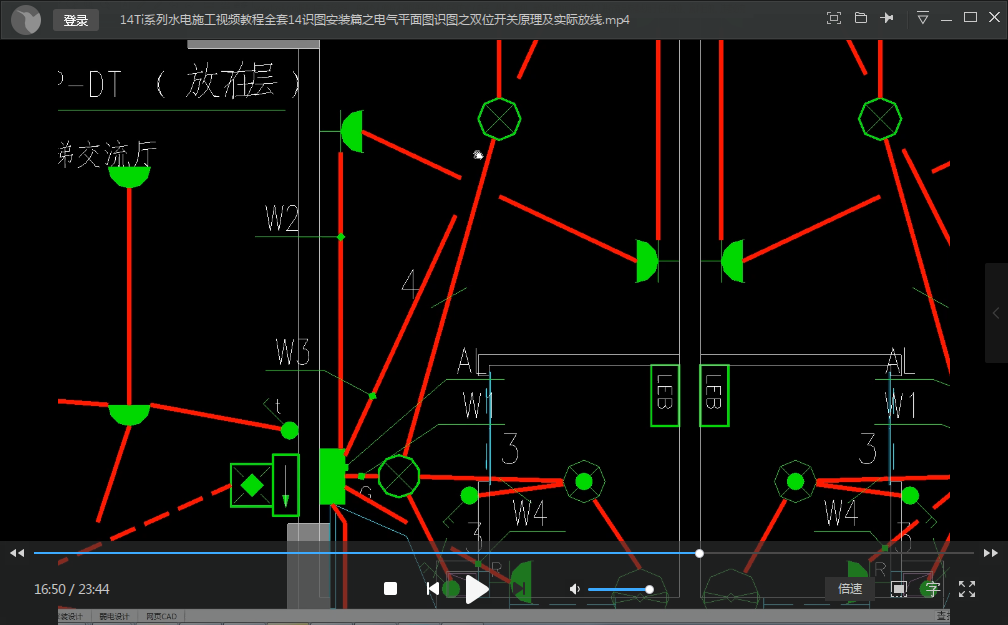Click the video title text in title bar

375,20
